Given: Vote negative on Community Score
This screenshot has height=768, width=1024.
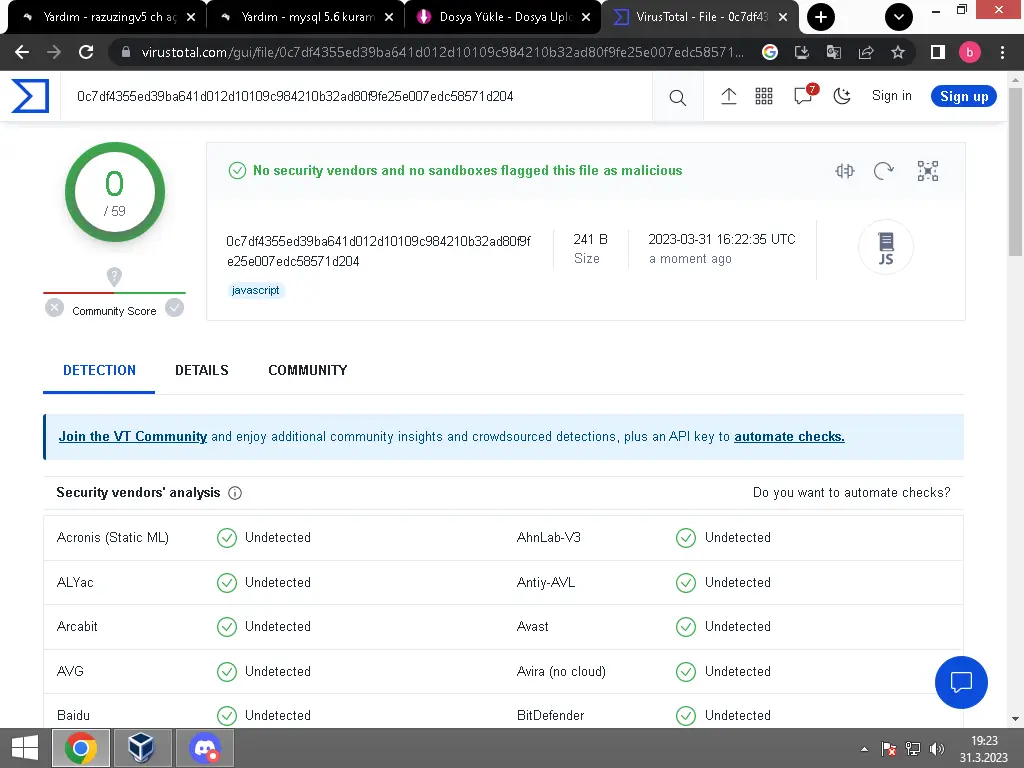Looking at the screenshot, I should (55, 308).
